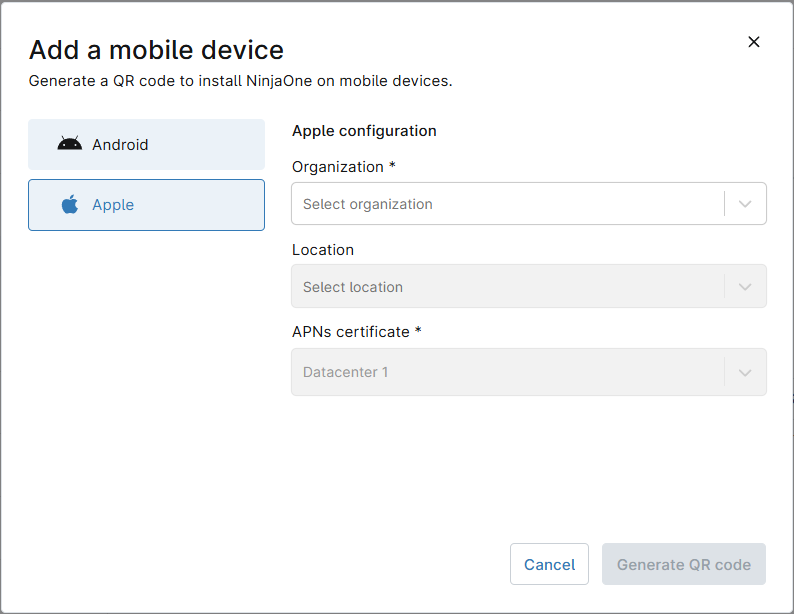Click the 'Datacenter 1' certificate value

346,372
